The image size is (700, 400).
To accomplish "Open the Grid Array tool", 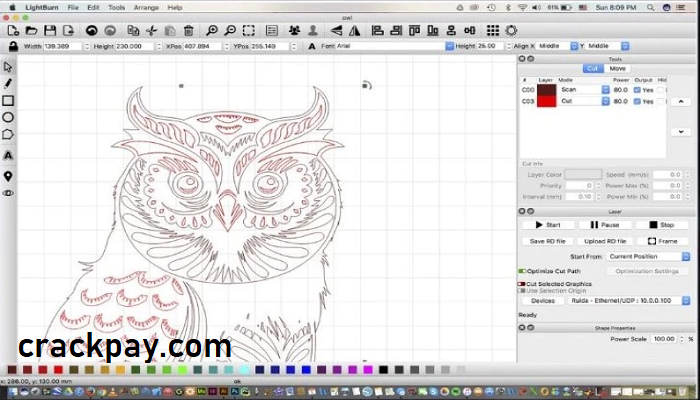I will click(x=493, y=30).
